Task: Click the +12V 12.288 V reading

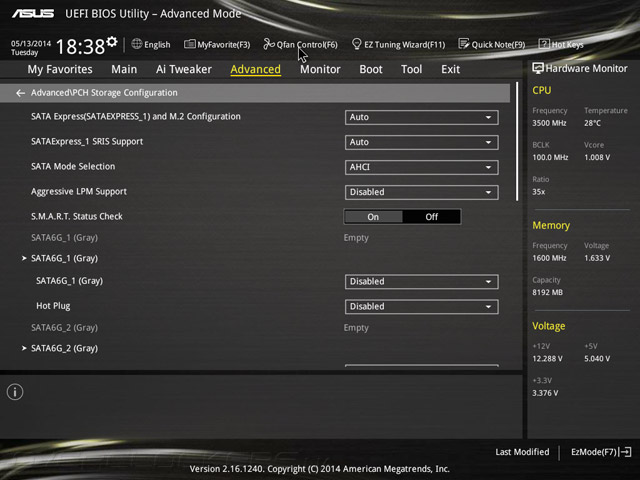Action: tap(547, 359)
